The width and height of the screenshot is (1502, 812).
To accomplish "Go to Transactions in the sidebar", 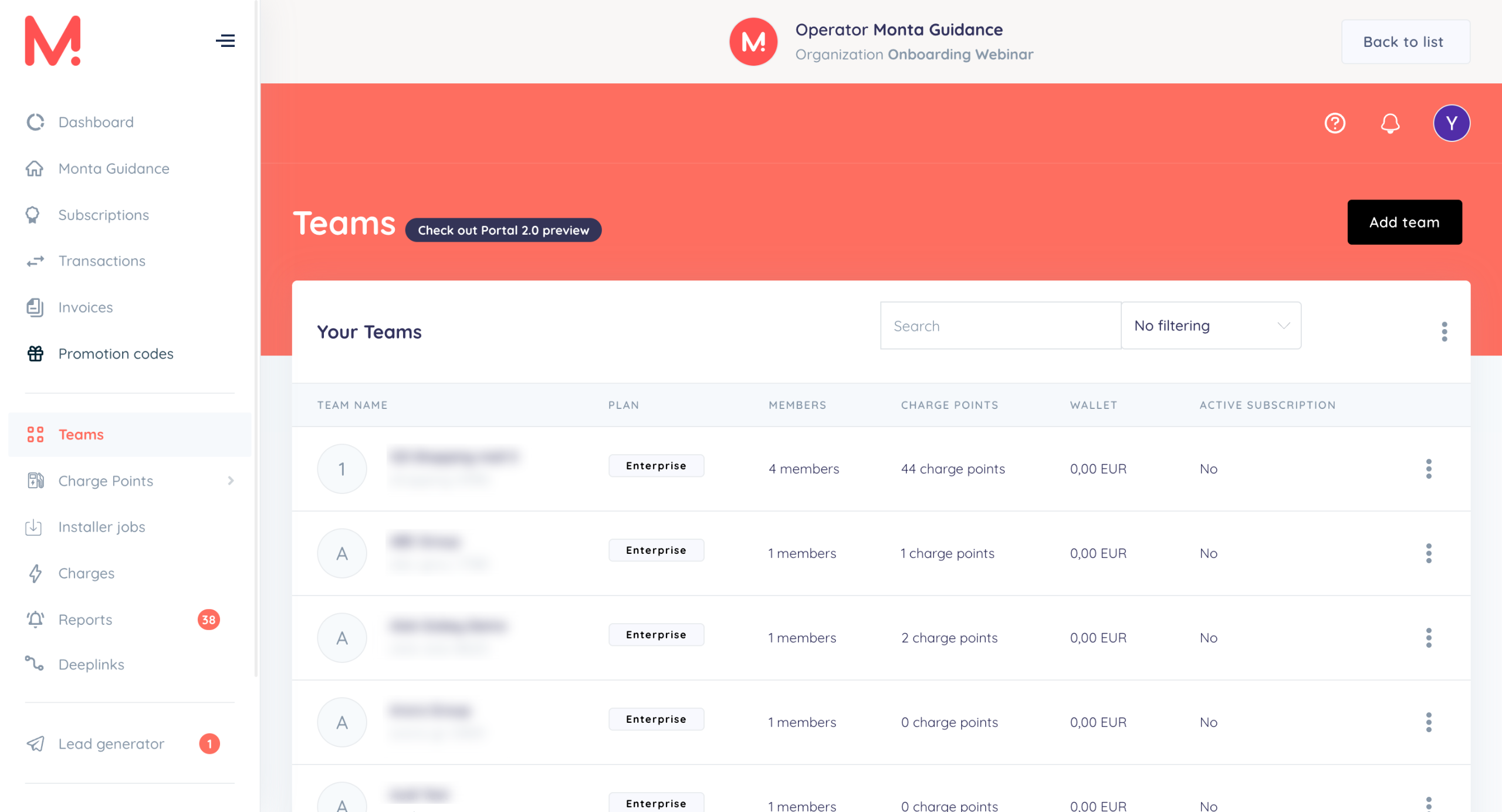I will coord(102,261).
